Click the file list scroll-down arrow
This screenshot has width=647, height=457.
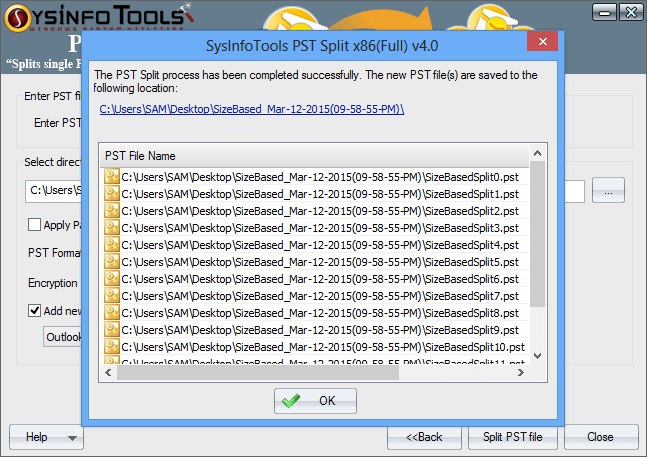537,356
